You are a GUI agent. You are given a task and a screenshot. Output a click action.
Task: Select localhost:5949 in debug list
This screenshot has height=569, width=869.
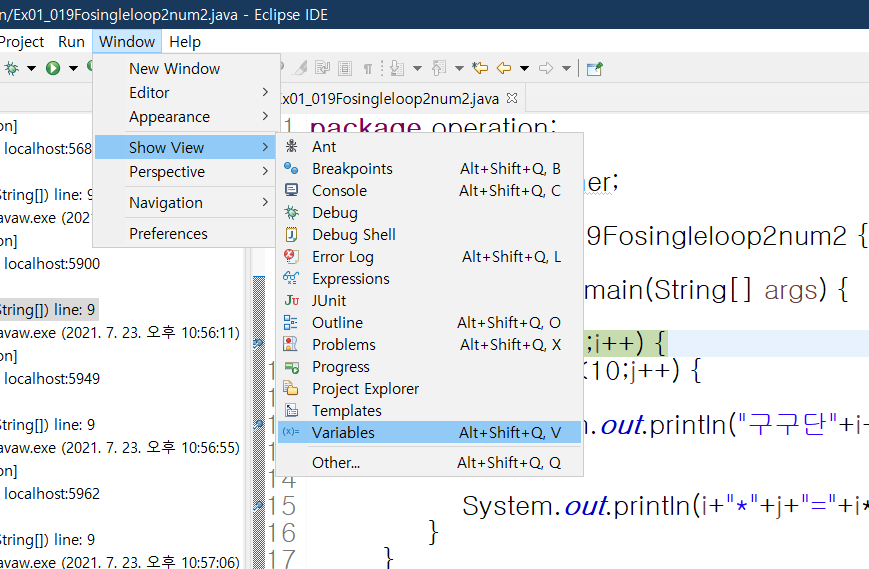[52, 378]
